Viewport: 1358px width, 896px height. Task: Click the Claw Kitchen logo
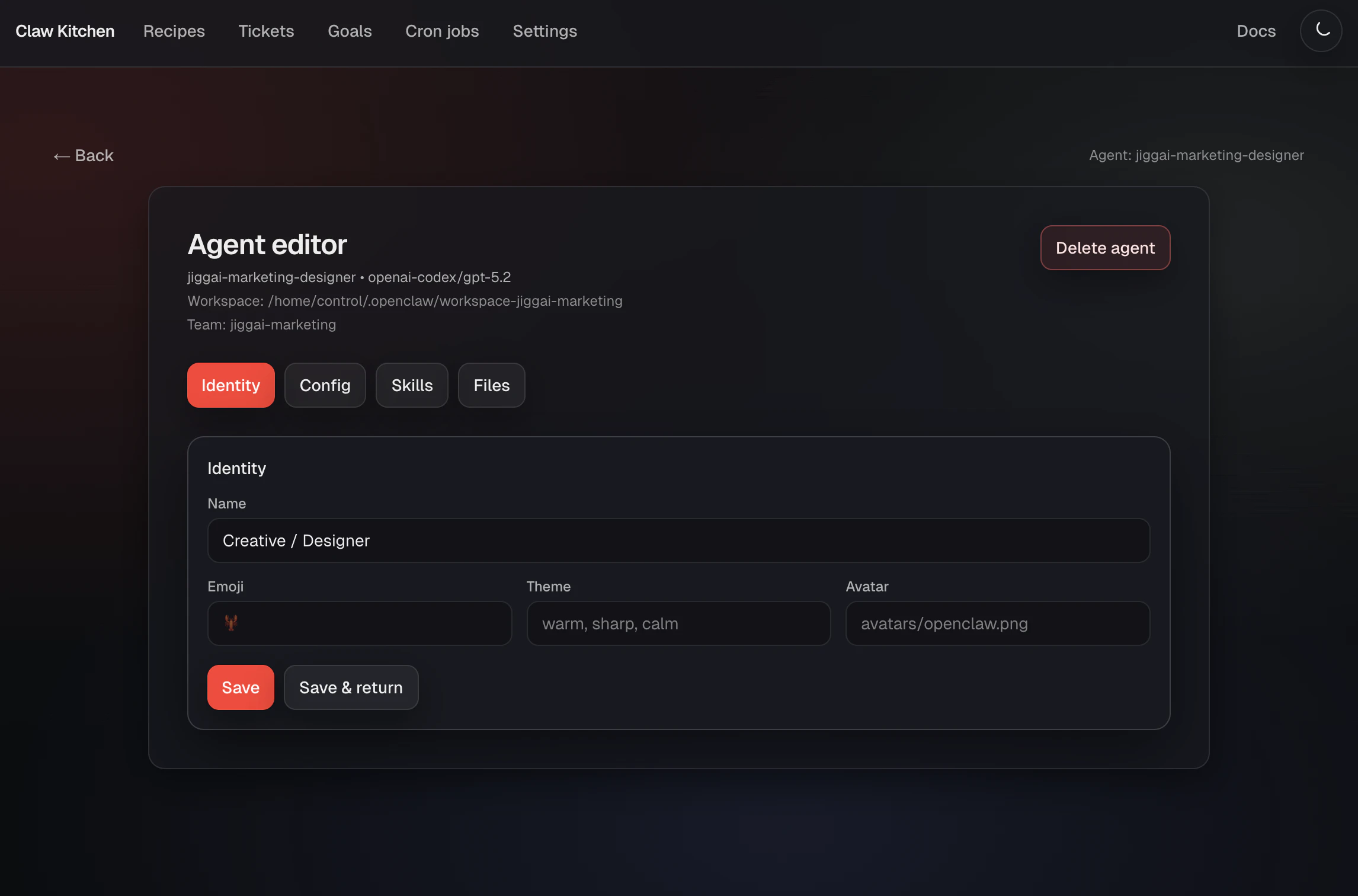(x=65, y=31)
